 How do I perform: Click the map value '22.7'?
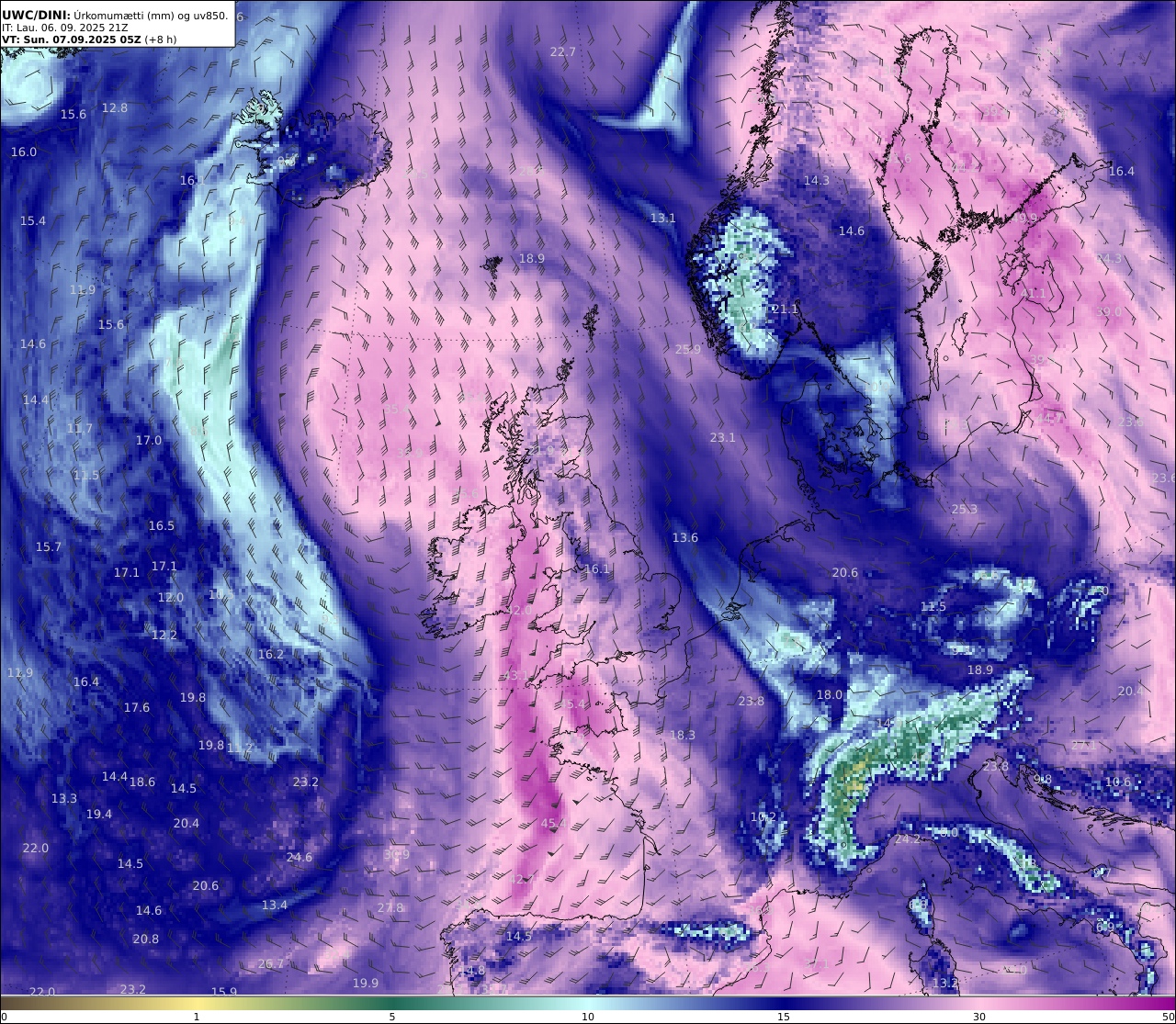pos(562,52)
